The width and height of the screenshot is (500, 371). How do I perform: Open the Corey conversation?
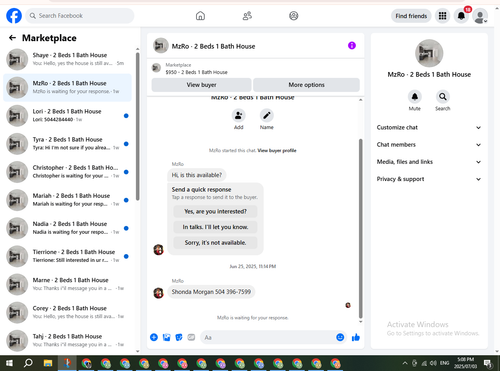pyautogui.click(x=68, y=312)
